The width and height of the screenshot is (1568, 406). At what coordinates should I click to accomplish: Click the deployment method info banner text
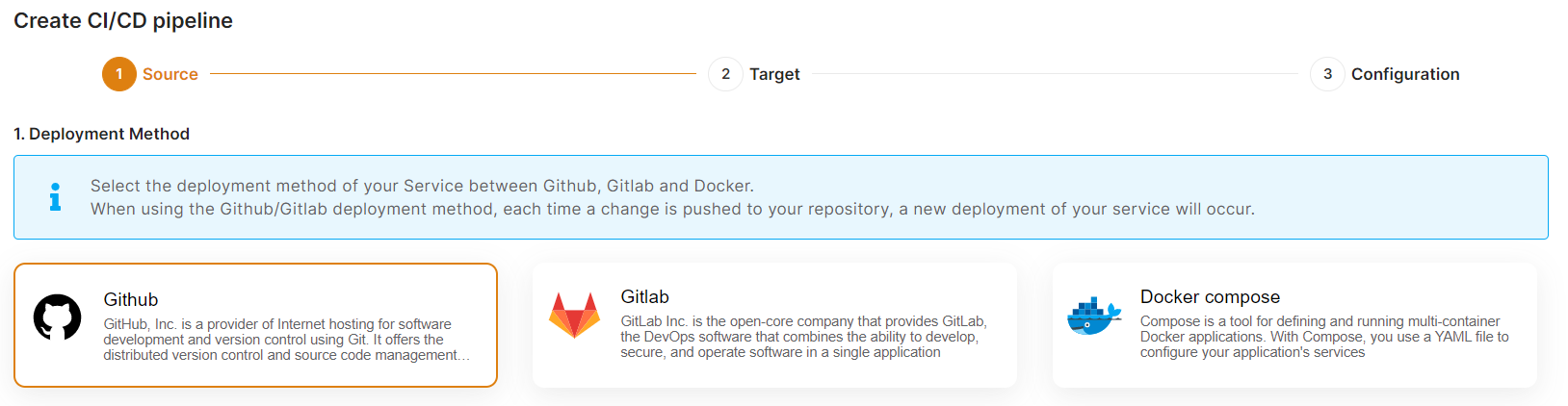point(672,197)
